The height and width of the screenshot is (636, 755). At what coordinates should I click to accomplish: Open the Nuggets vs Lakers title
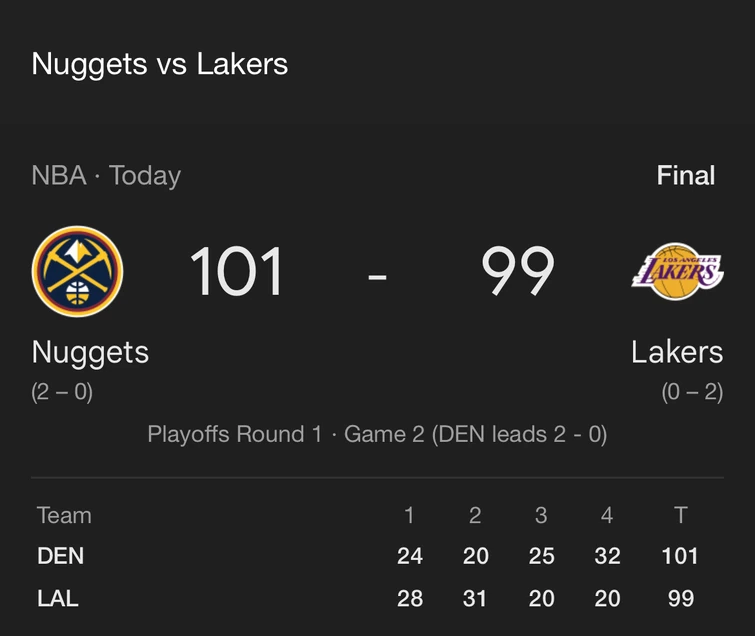(160, 64)
